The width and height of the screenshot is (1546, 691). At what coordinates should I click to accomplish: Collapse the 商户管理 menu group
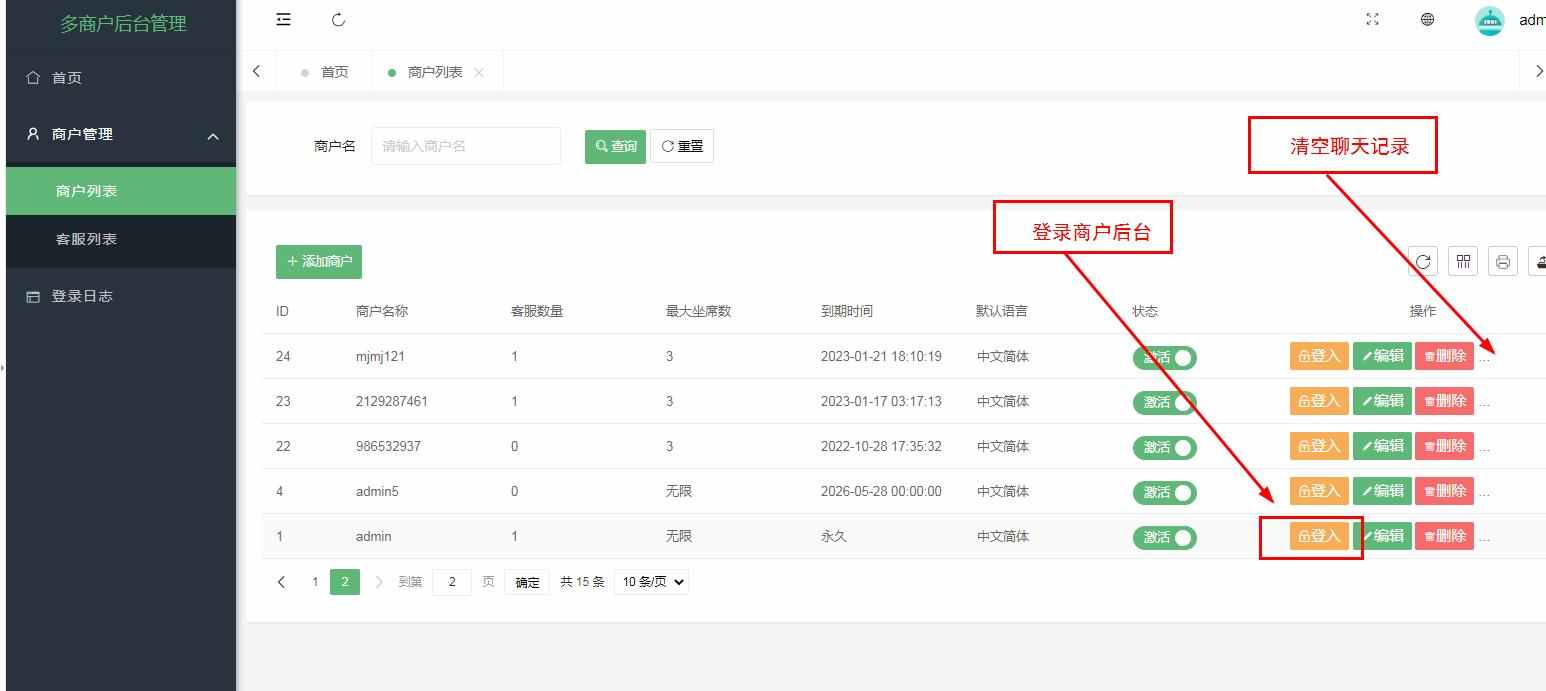pyautogui.click(x=121, y=134)
